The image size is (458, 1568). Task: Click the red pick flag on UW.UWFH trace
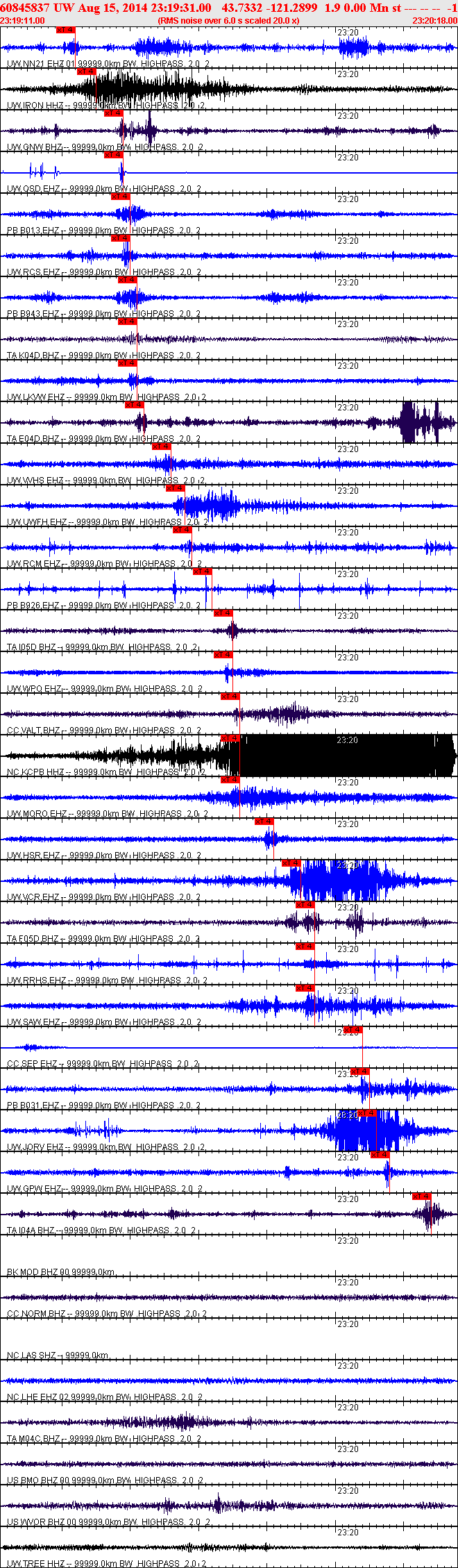pos(175,488)
